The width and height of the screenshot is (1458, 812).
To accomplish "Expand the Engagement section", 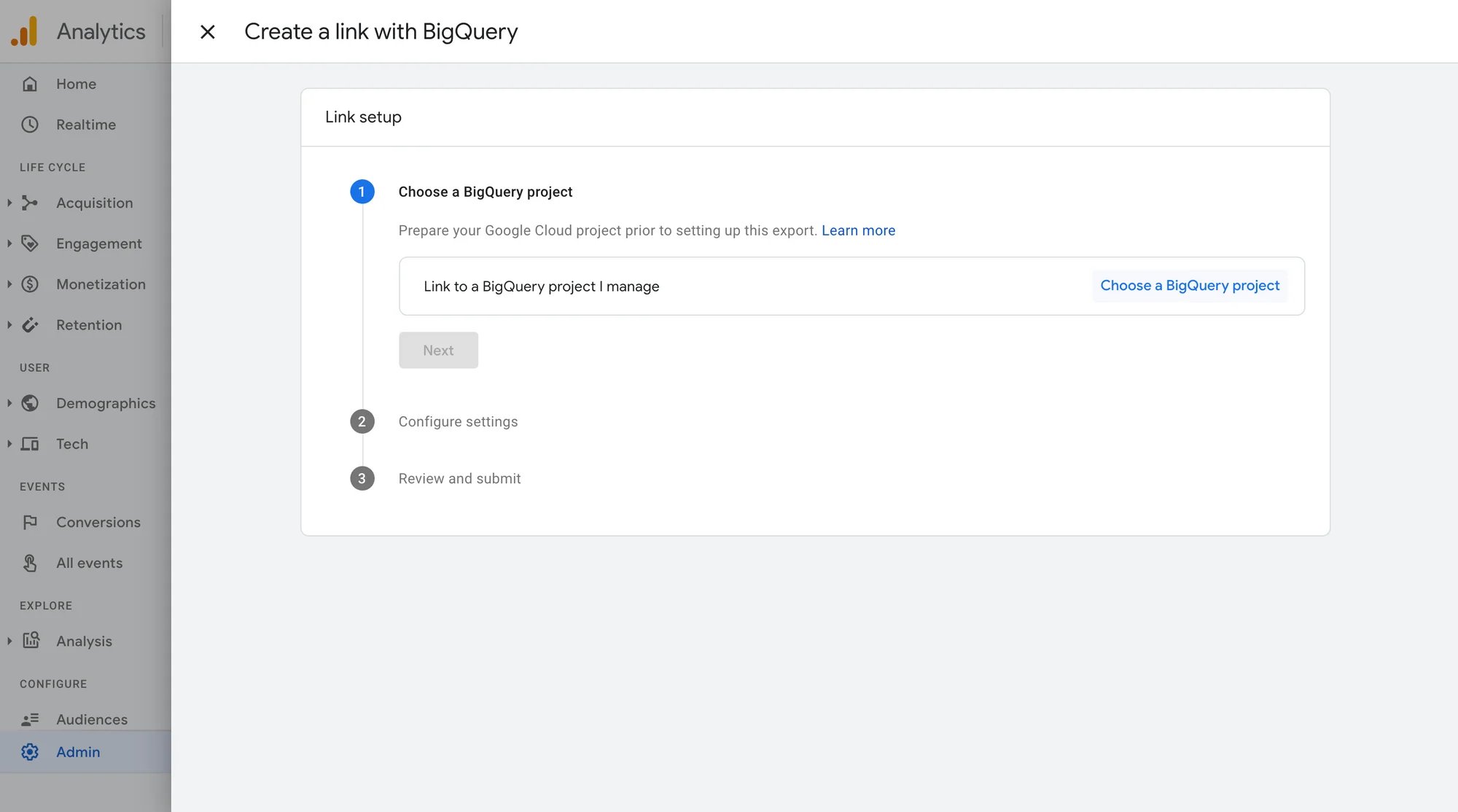I will pyautogui.click(x=9, y=243).
